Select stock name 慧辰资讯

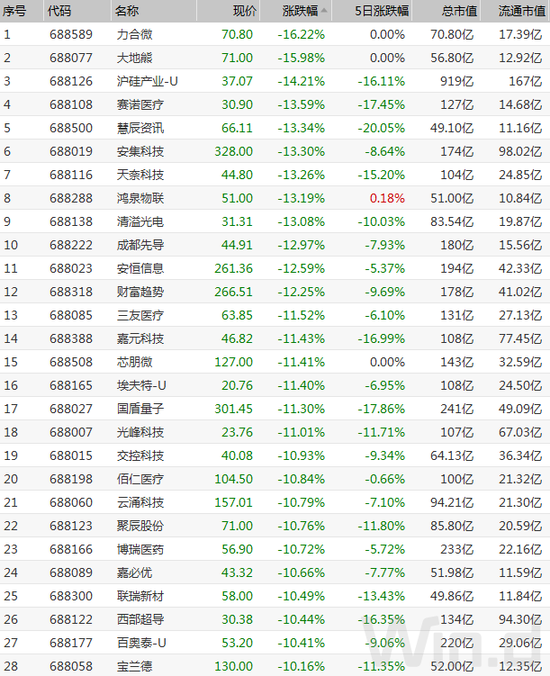pyautogui.click(x=140, y=128)
